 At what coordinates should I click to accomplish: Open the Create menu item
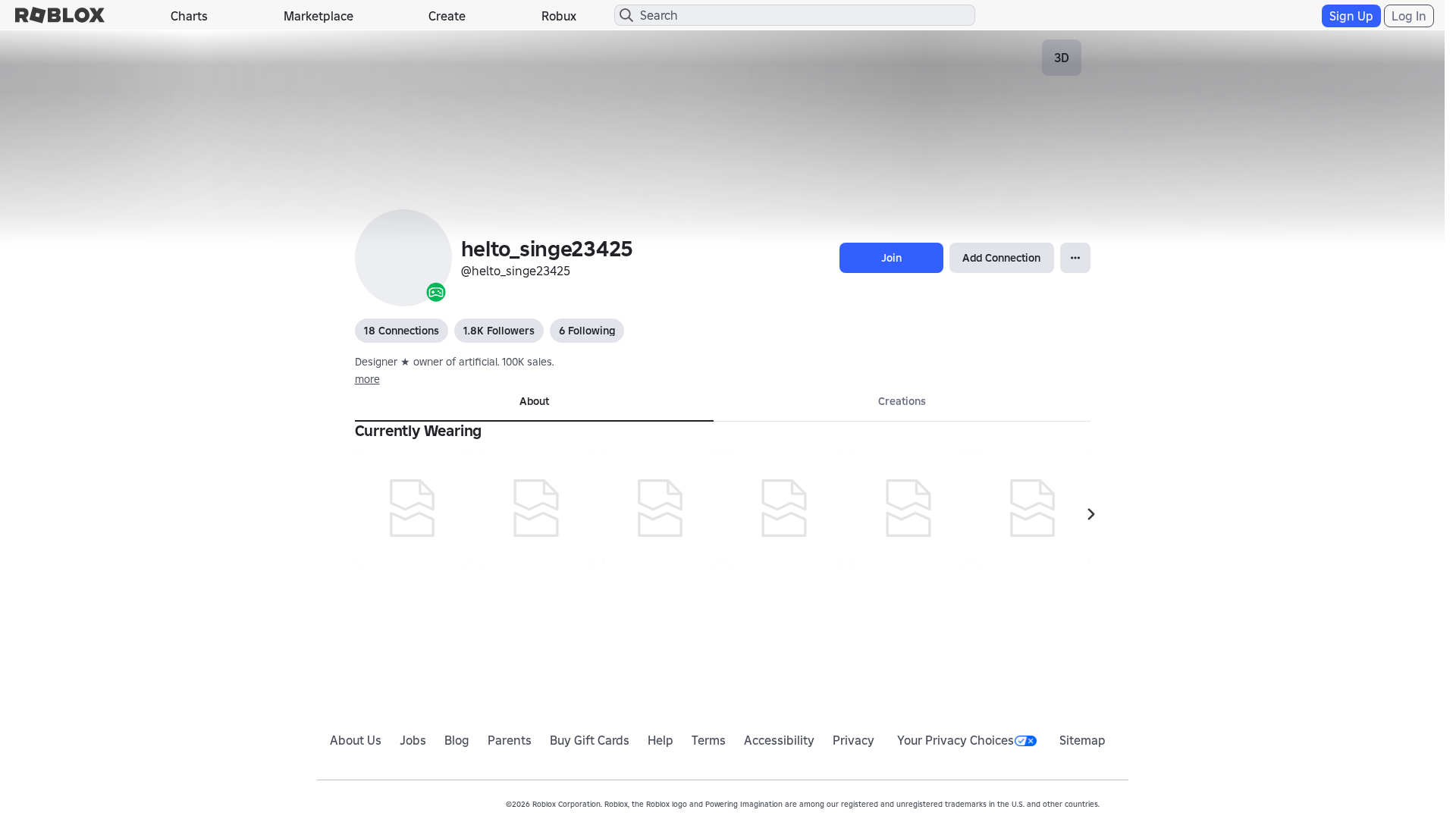(447, 16)
